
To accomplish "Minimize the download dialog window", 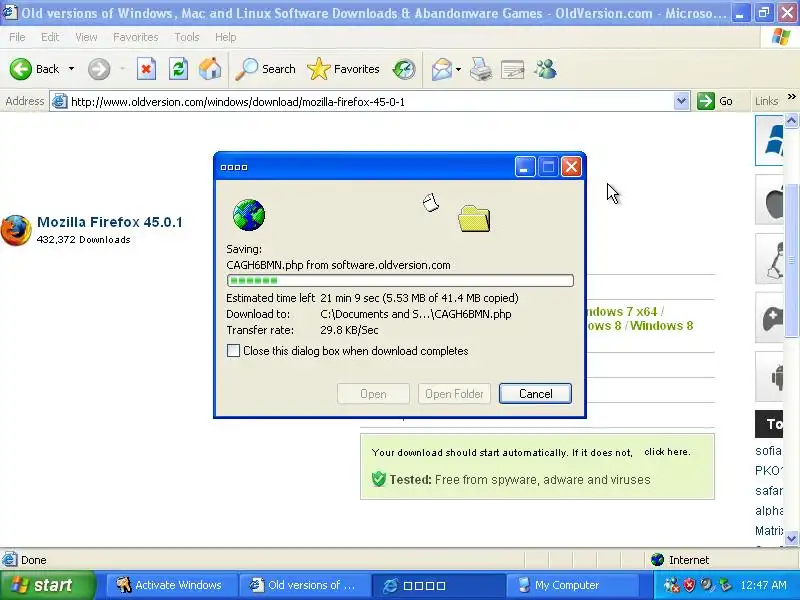I will (525, 167).
